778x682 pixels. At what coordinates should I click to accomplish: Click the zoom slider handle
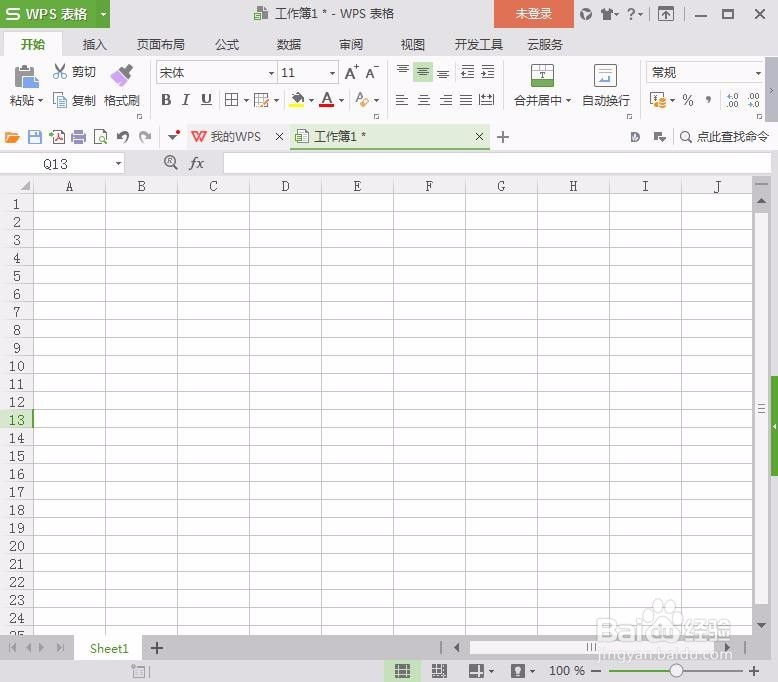(x=676, y=671)
